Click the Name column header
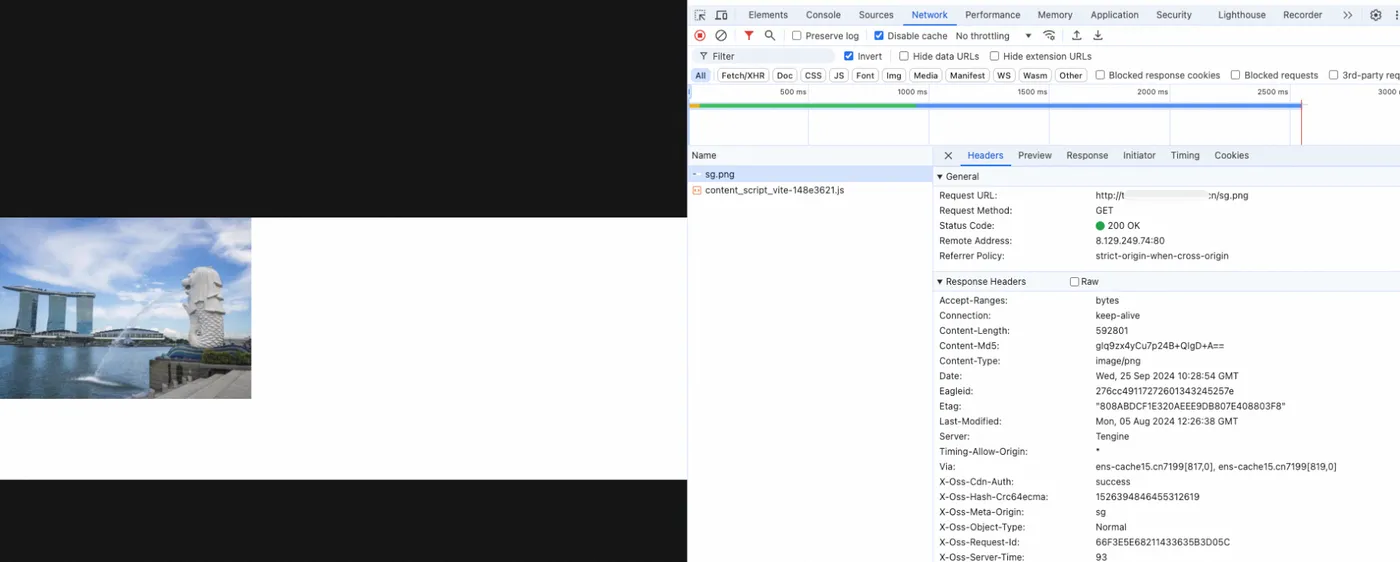The image size is (1400, 562). (x=810, y=156)
